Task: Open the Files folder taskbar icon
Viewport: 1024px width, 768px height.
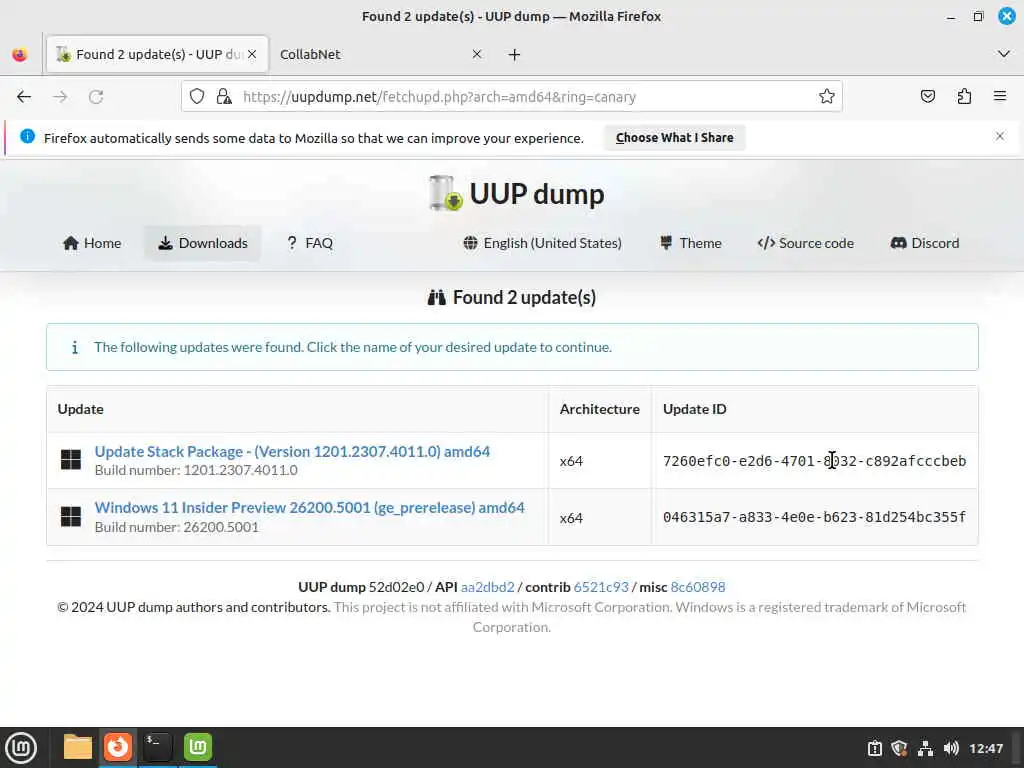Action: click(x=78, y=747)
